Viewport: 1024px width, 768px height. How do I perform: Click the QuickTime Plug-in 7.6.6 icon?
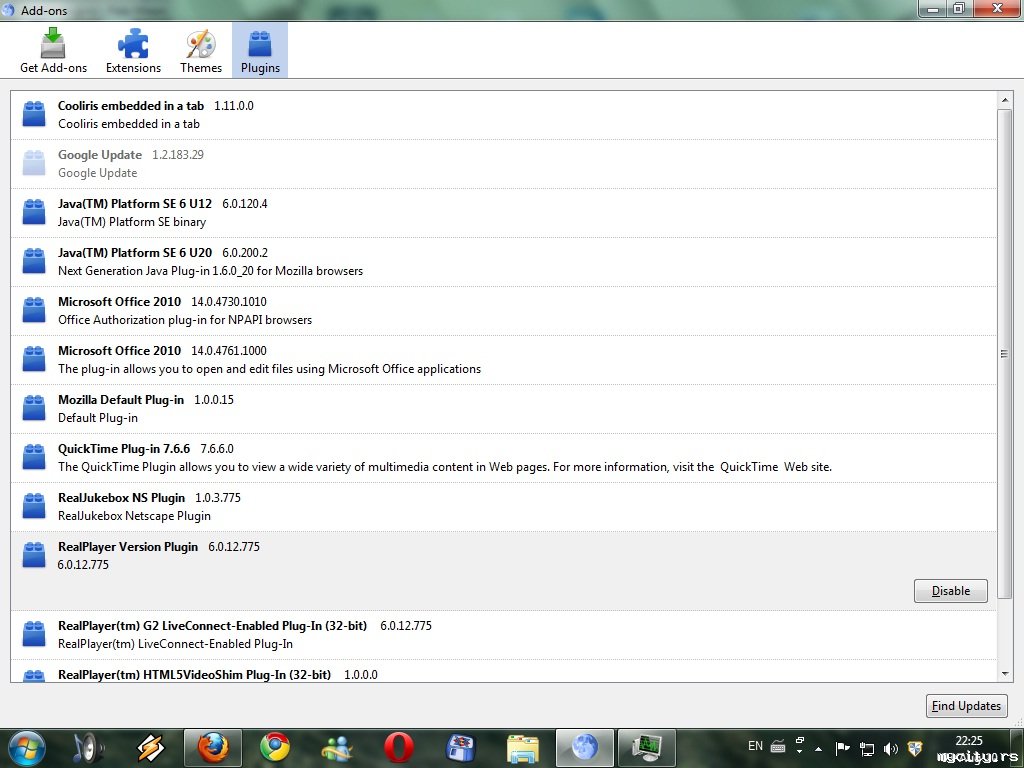tap(34, 457)
